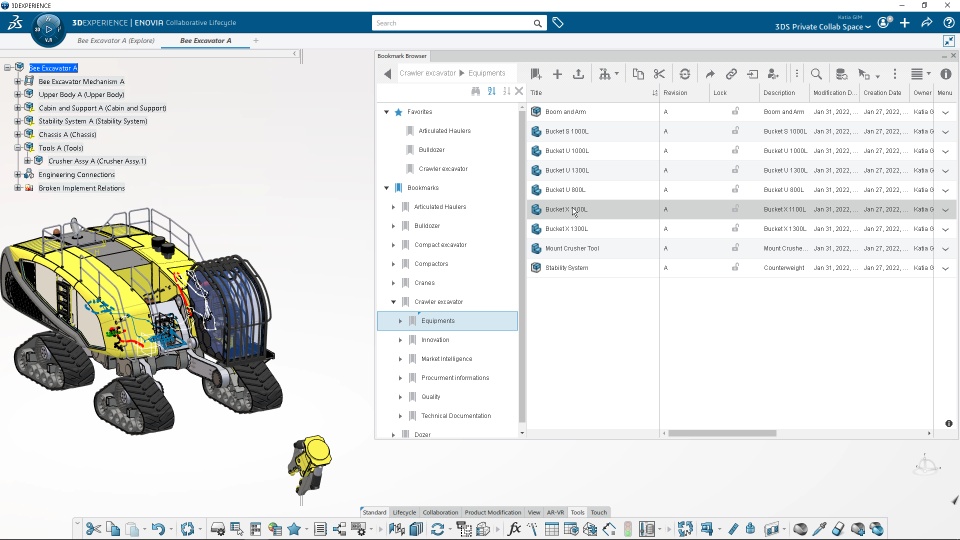Click the chain link icon in bookmark toolbar
This screenshot has height=540, width=960.
[731, 74]
